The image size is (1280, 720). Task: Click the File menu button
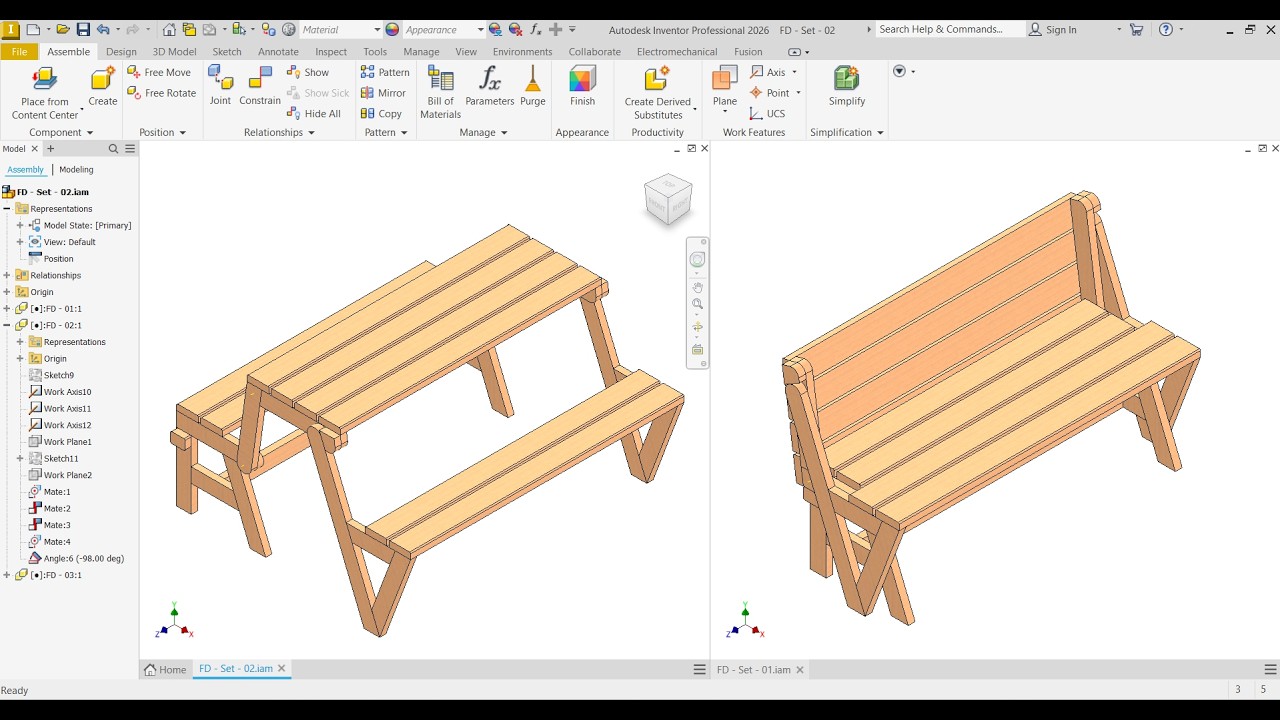point(19,52)
